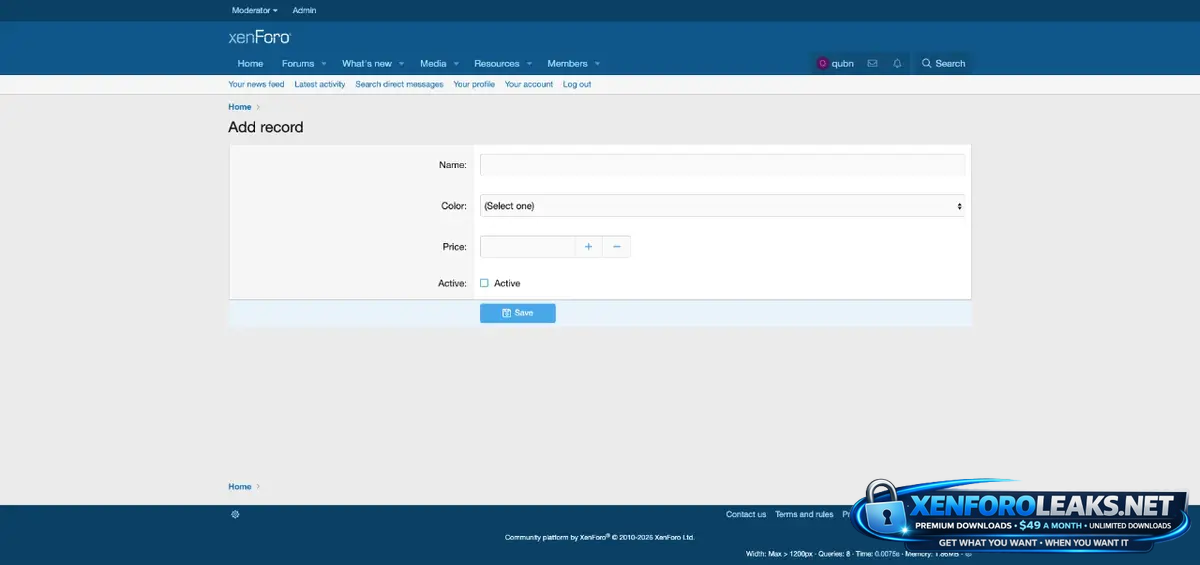Open the Members navigation tab

(567, 63)
